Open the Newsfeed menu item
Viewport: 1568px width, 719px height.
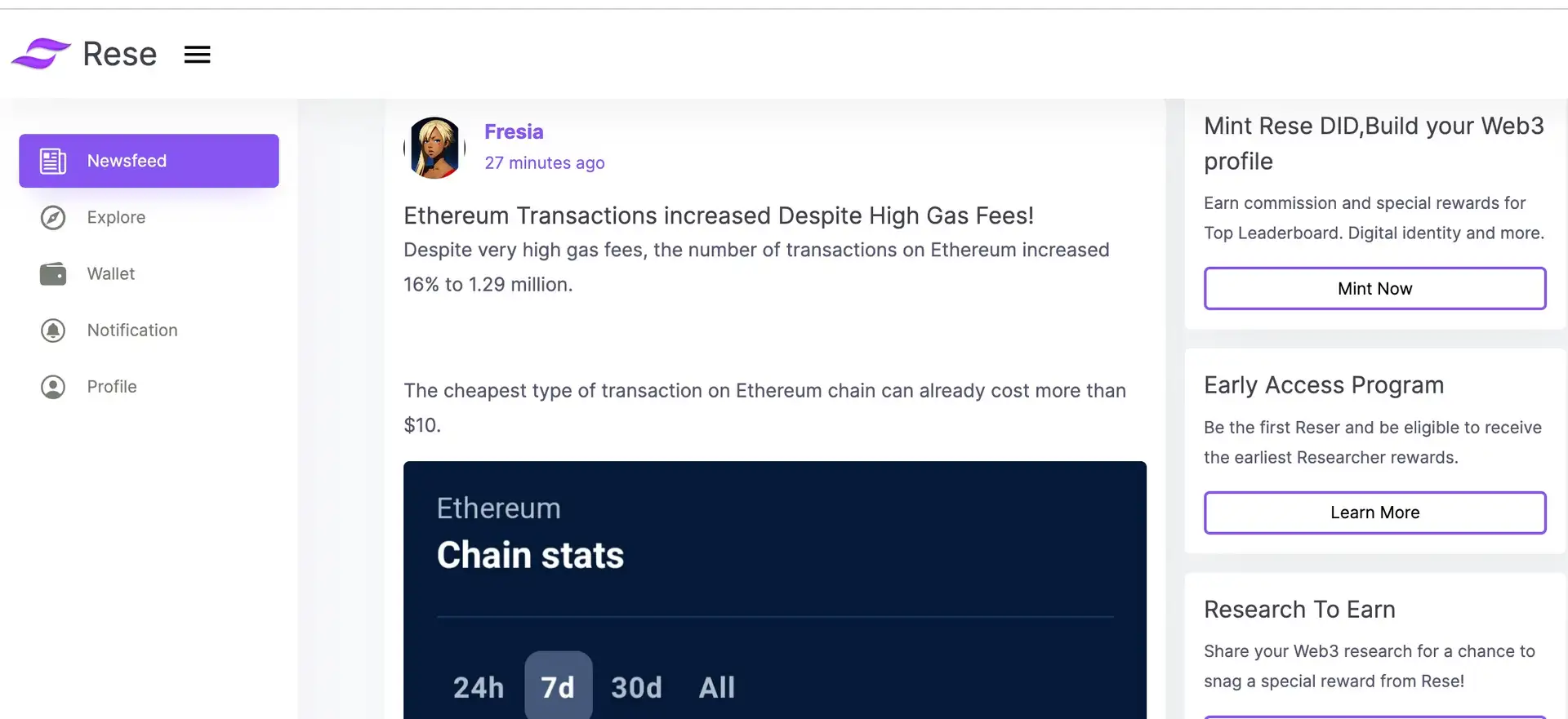127,161
